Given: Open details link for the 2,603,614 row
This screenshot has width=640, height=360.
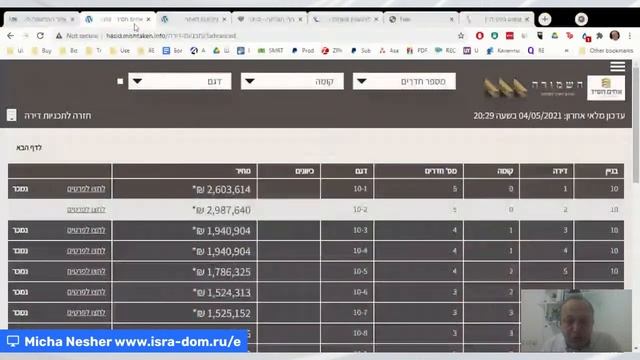Looking at the screenshot, I should [86, 189].
